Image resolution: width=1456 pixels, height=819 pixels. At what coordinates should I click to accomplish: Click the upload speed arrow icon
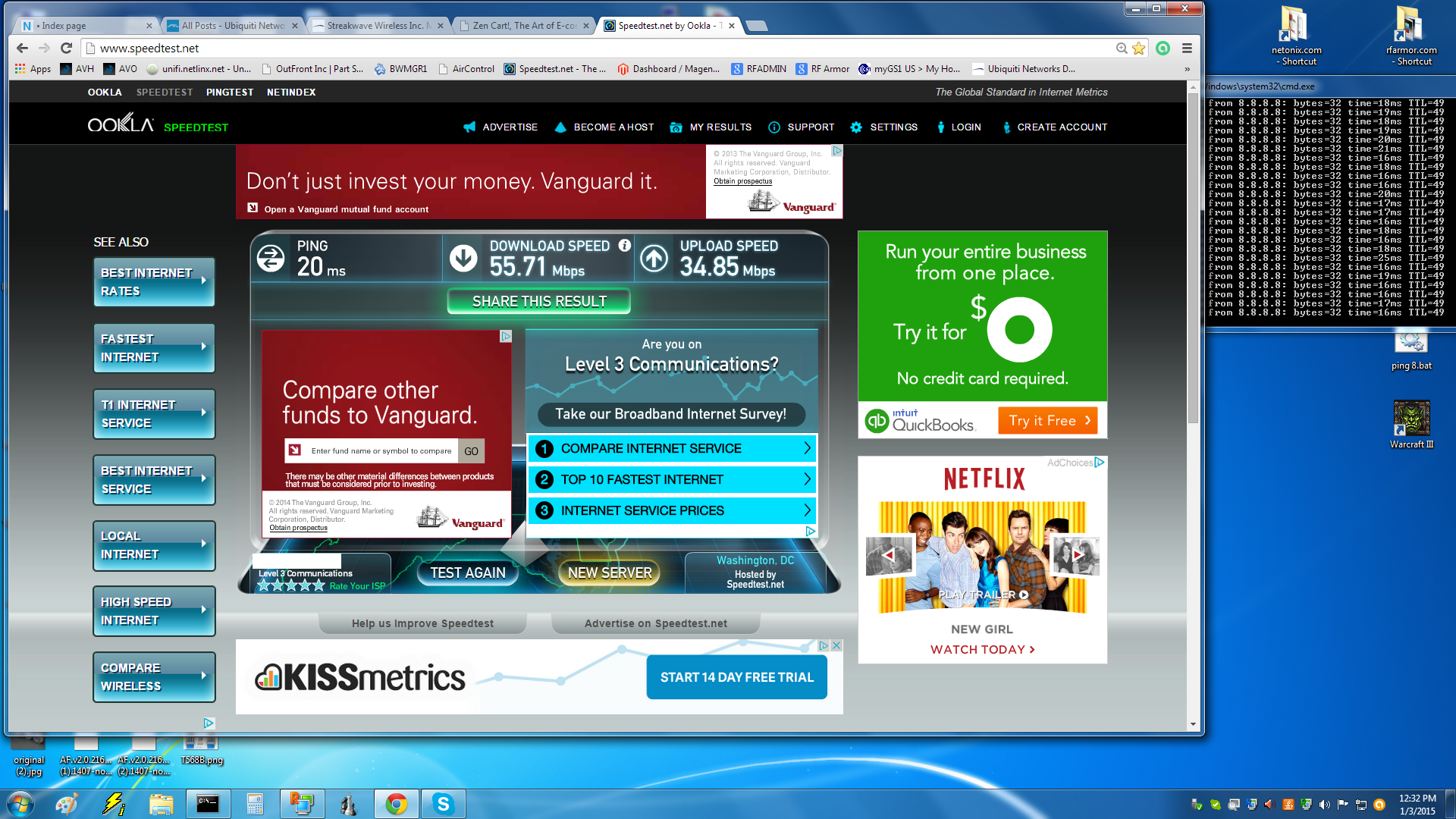point(654,259)
